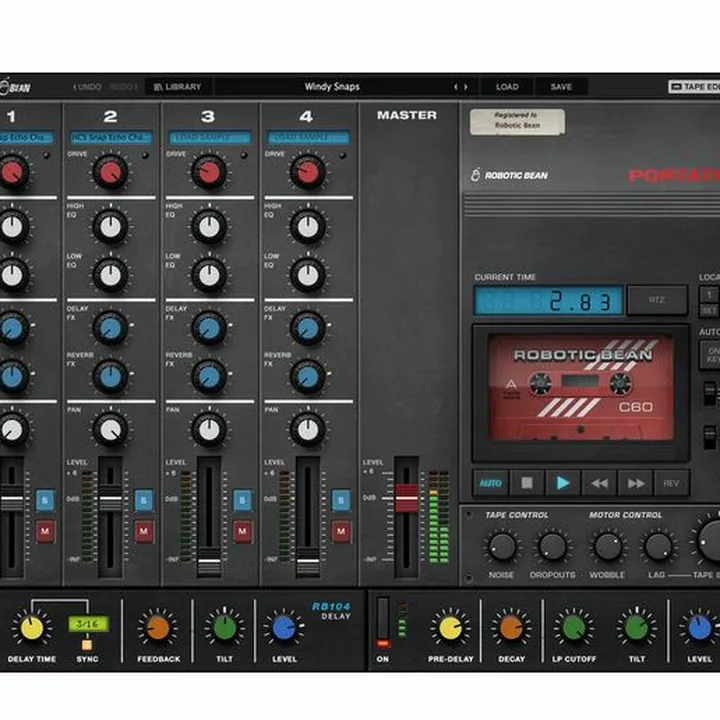Viewport: 720px width, 720px height.
Task: Click channel 2 High EQ knob
Action: coord(110,226)
